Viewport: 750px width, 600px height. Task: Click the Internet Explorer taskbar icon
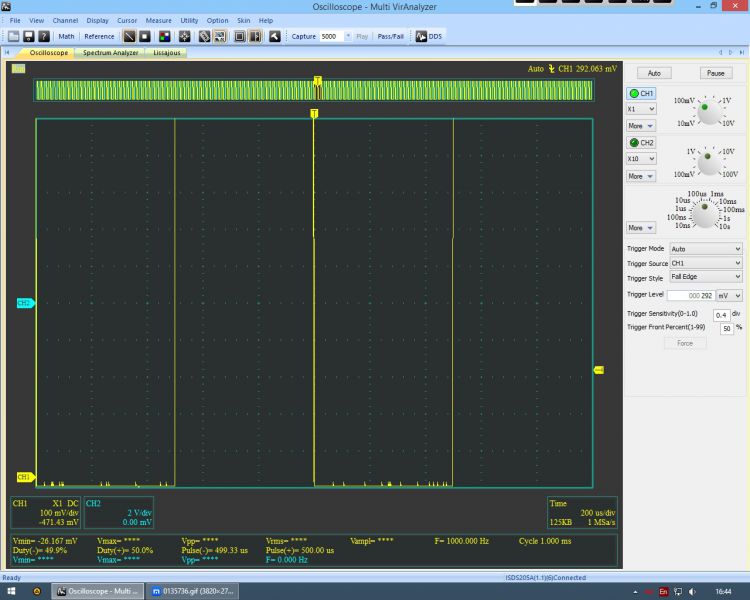[x=37, y=591]
